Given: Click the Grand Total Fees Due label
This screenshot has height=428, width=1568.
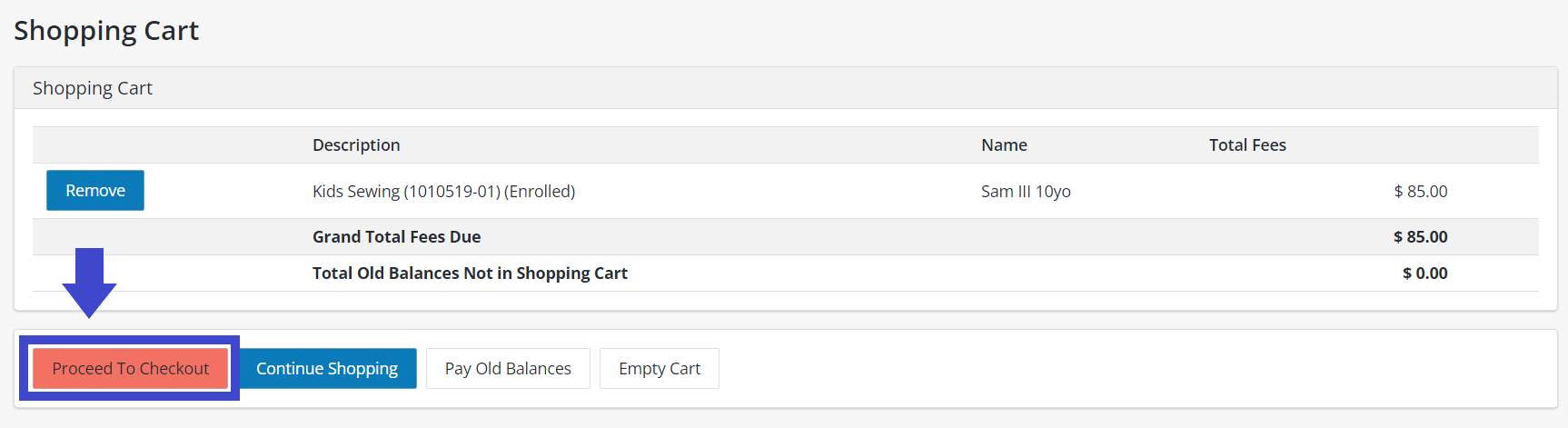Looking at the screenshot, I should click(x=396, y=237).
